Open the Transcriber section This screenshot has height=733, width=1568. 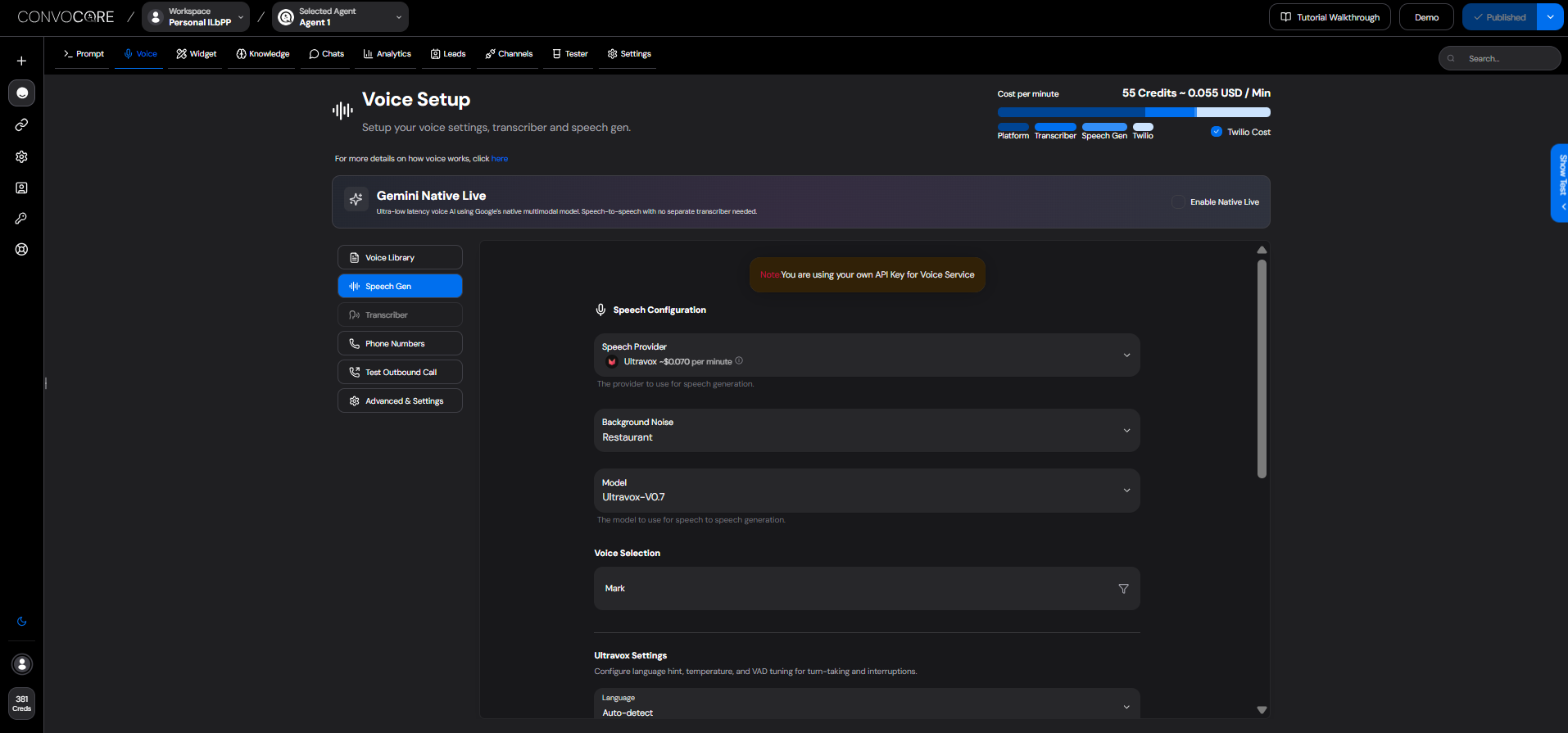click(400, 314)
